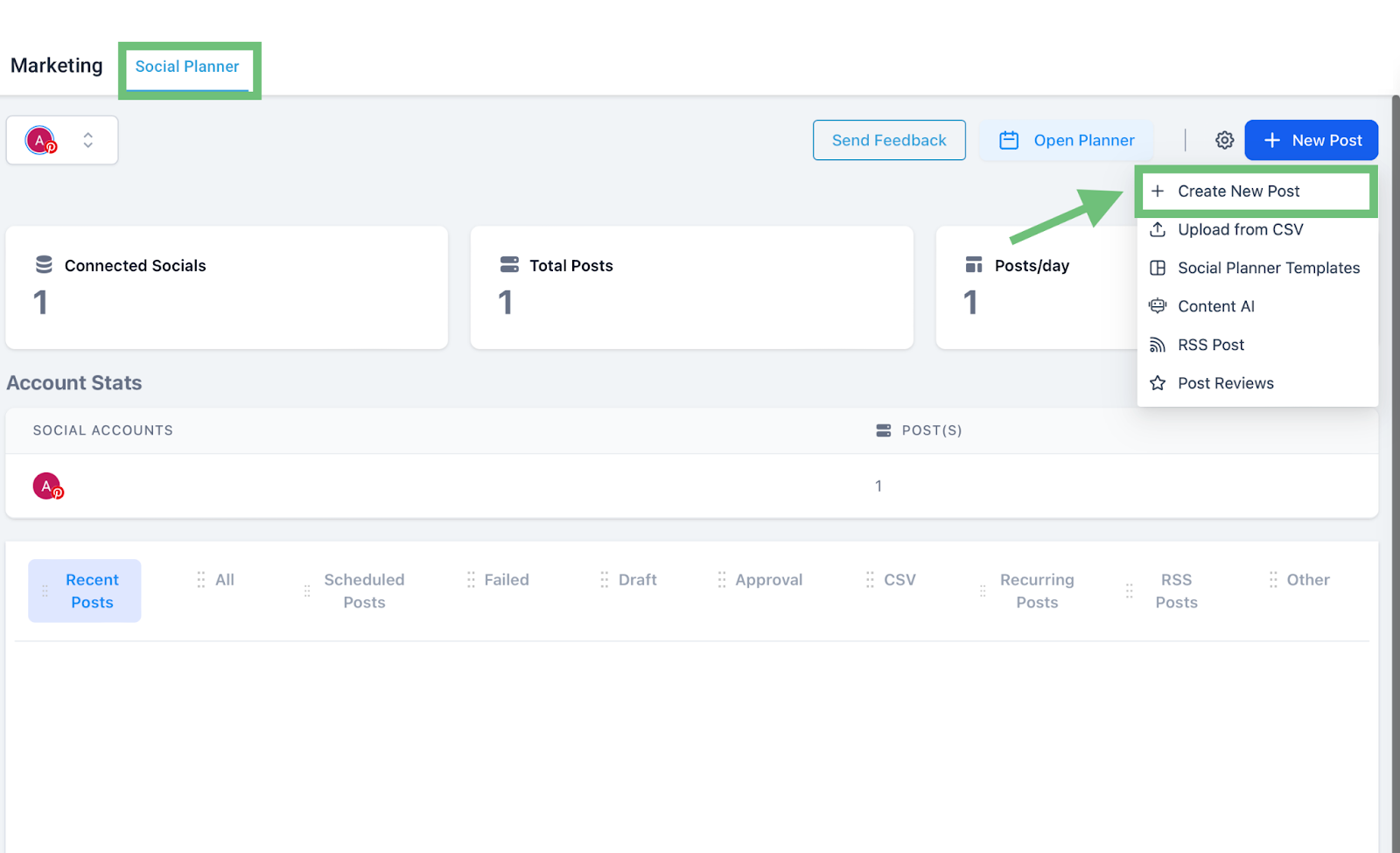Click the plus icon beside Create New Post
Viewport: 1400px width, 853px height.
(1158, 191)
